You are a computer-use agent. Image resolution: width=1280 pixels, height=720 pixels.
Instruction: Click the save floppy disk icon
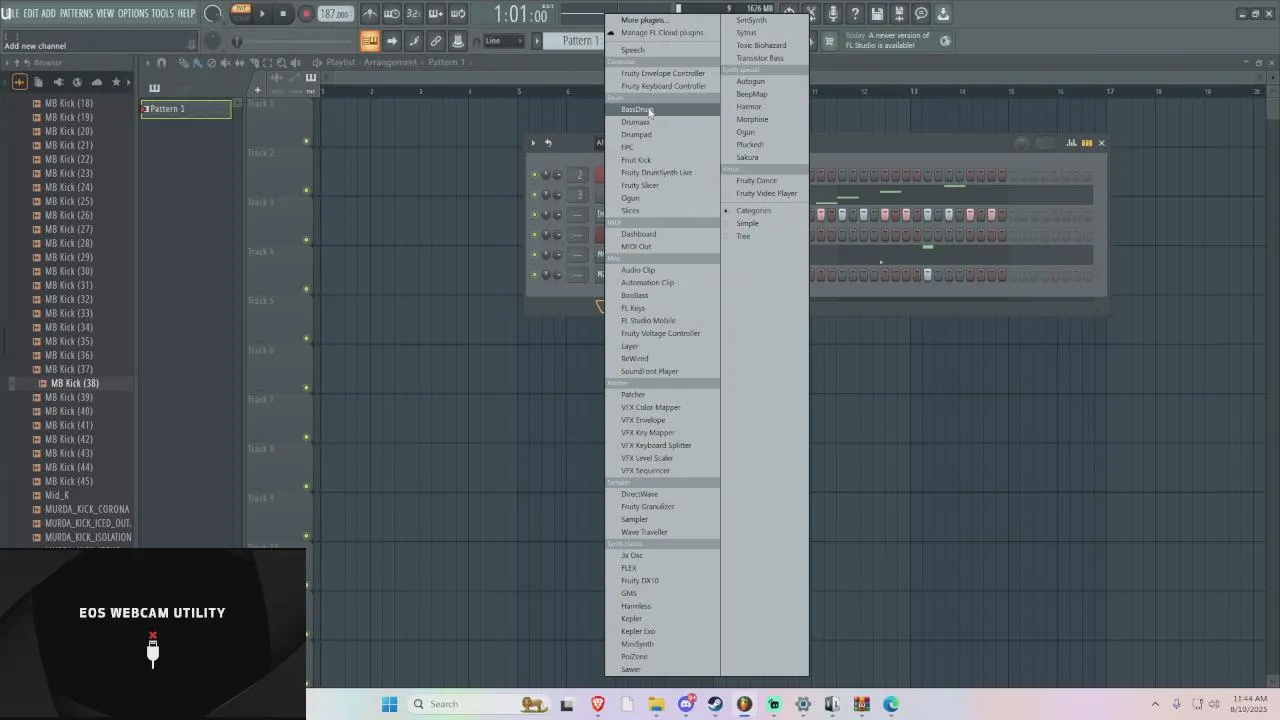click(x=877, y=14)
